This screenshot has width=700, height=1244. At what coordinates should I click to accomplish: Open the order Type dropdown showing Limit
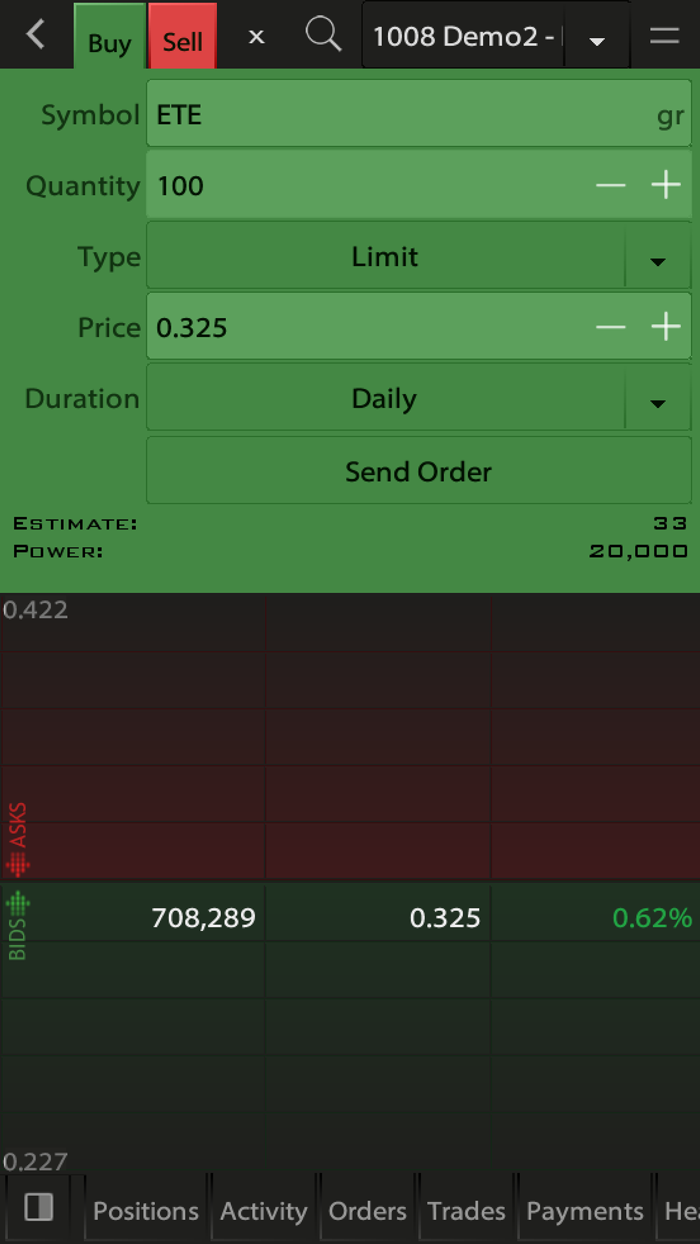(657, 260)
